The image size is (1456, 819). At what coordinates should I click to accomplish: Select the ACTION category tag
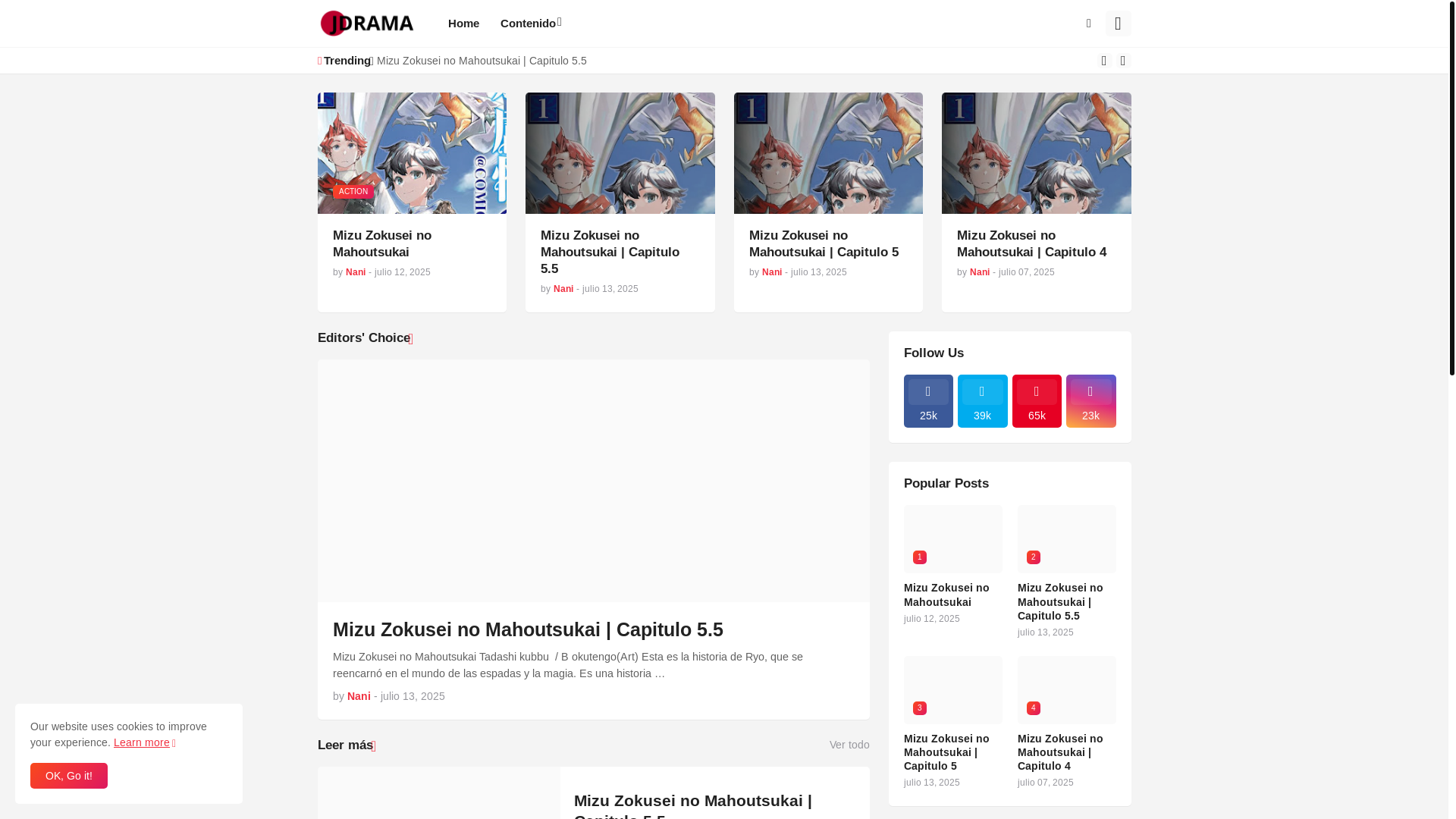pos(353,191)
